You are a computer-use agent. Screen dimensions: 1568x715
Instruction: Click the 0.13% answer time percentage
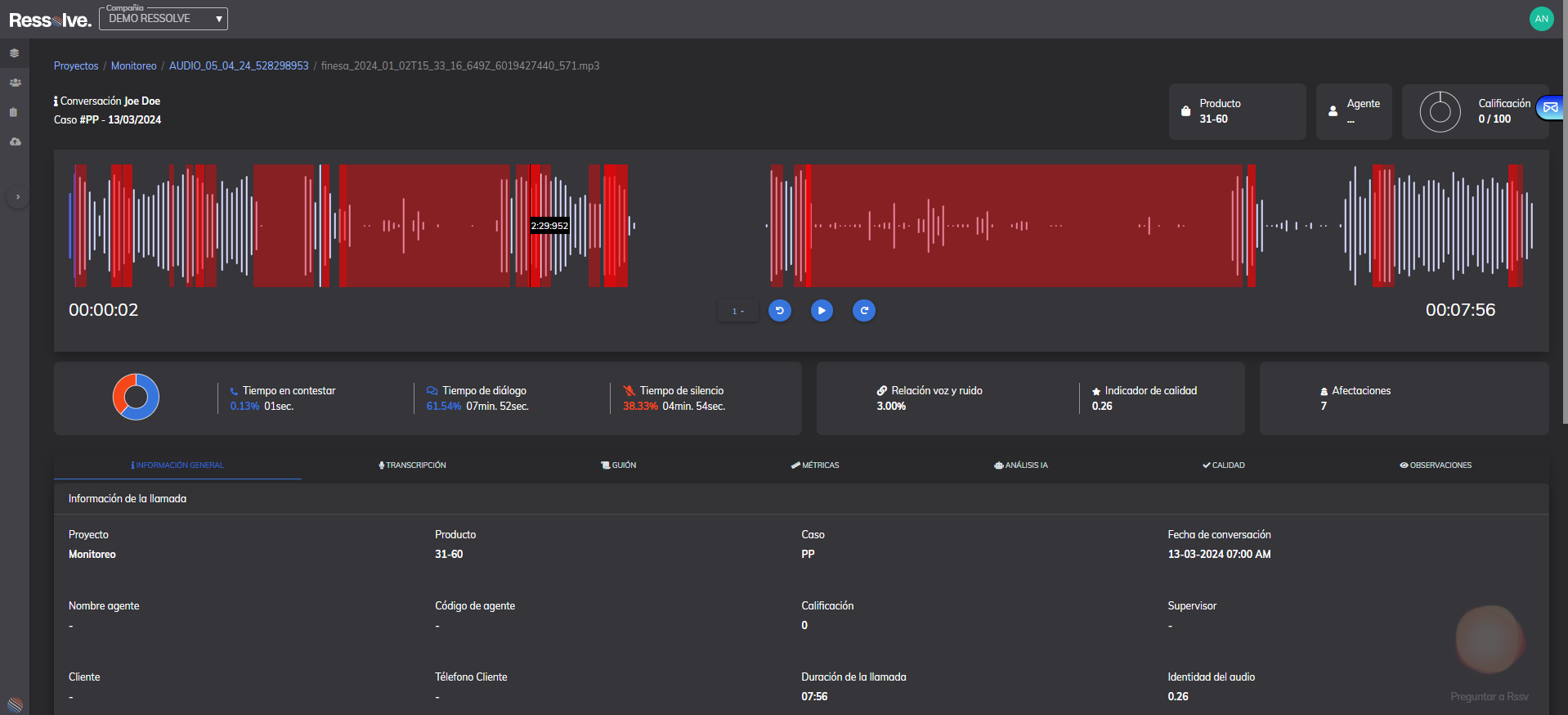click(x=244, y=407)
